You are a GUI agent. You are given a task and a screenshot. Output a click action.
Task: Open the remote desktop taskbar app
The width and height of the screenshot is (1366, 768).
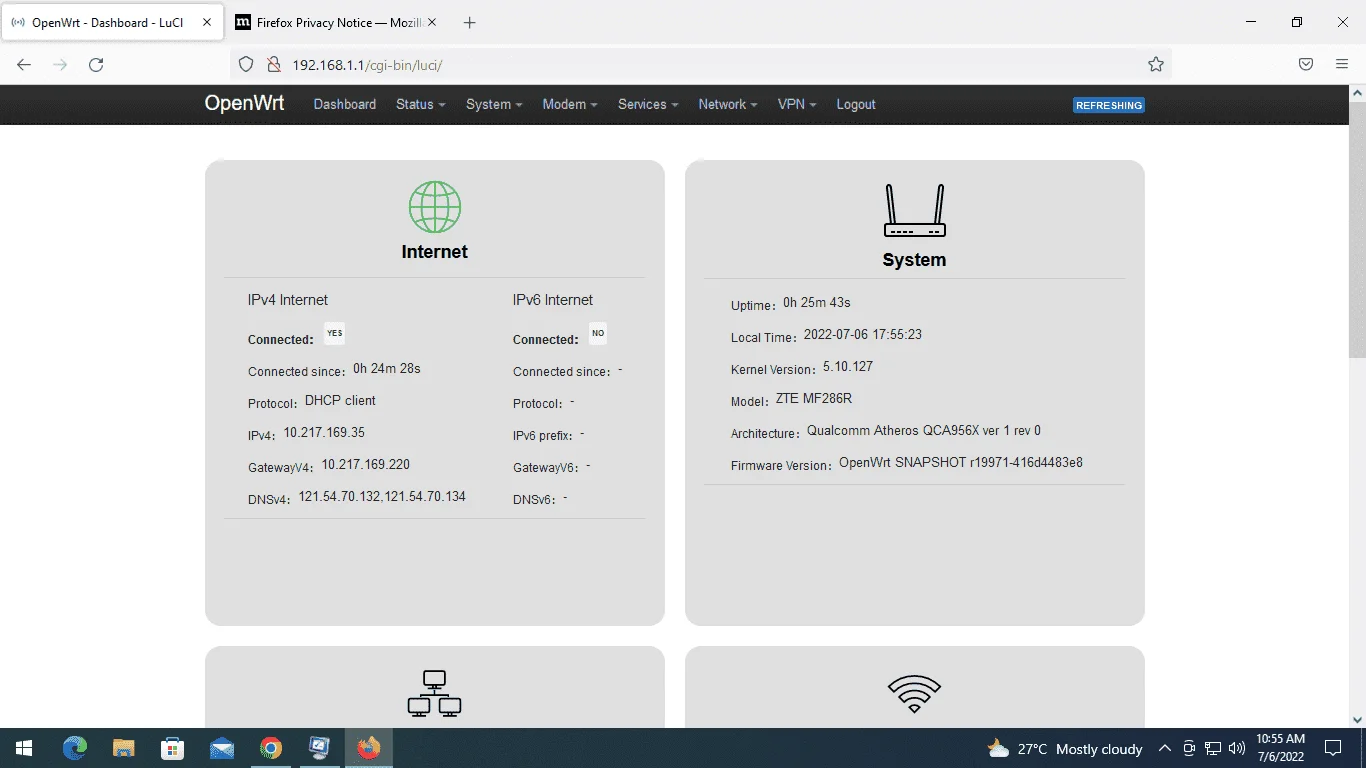[x=319, y=748]
